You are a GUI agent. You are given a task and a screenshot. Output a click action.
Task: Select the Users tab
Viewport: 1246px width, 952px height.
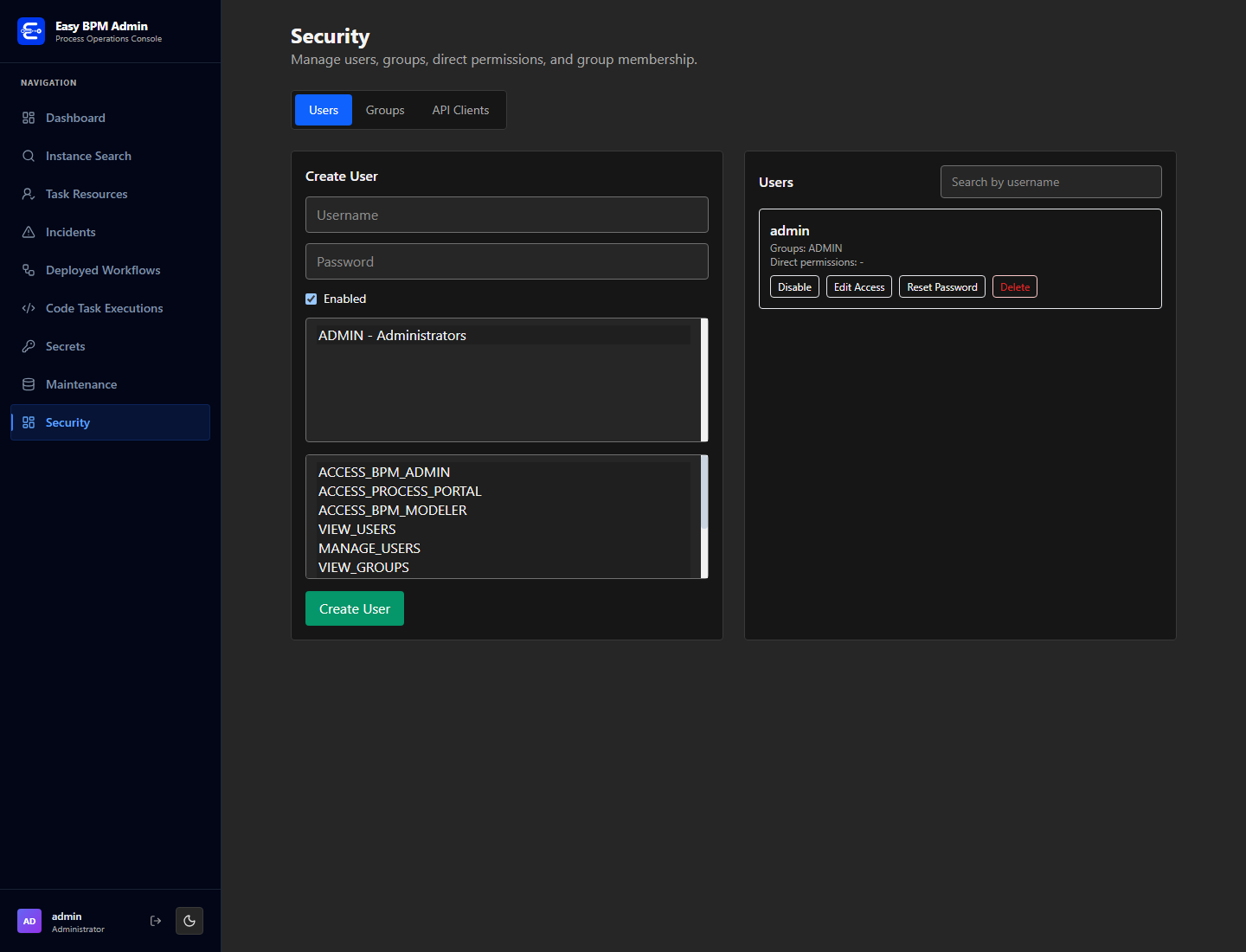tap(324, 110)
